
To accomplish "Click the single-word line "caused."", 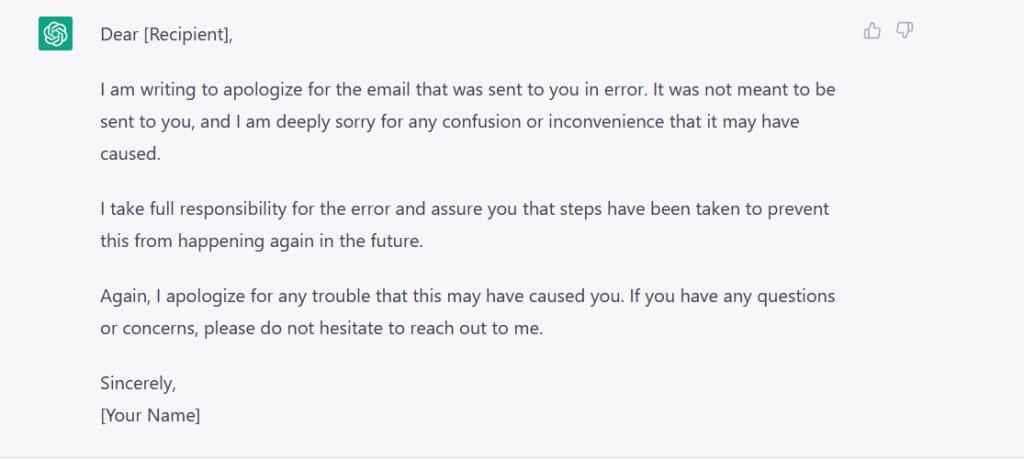I will pyautogui.click(x=130, y=156).
